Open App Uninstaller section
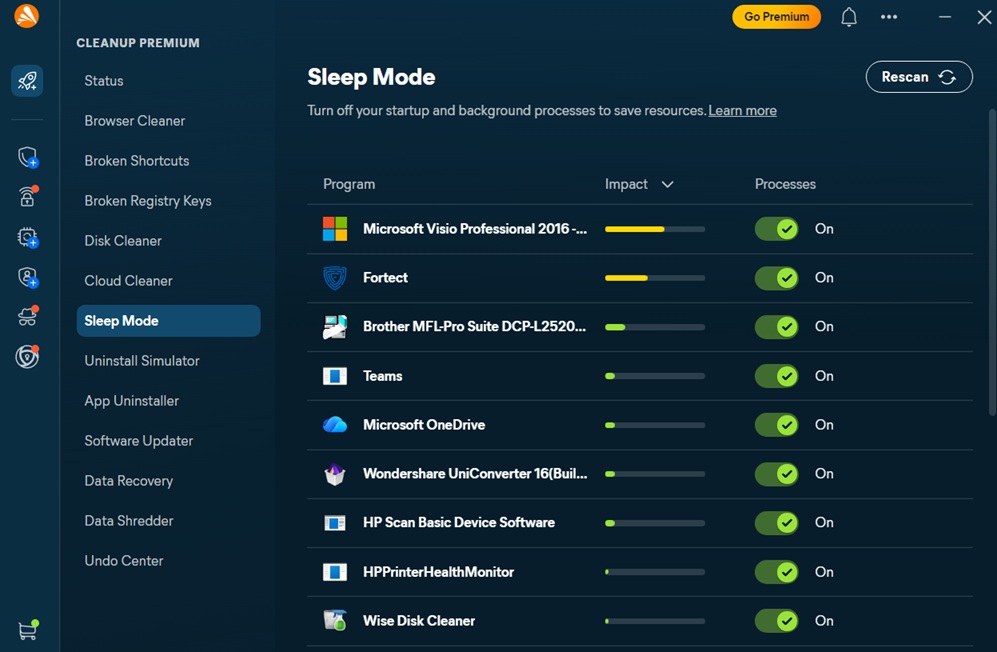The image size is (997, 652). point(132,401)
